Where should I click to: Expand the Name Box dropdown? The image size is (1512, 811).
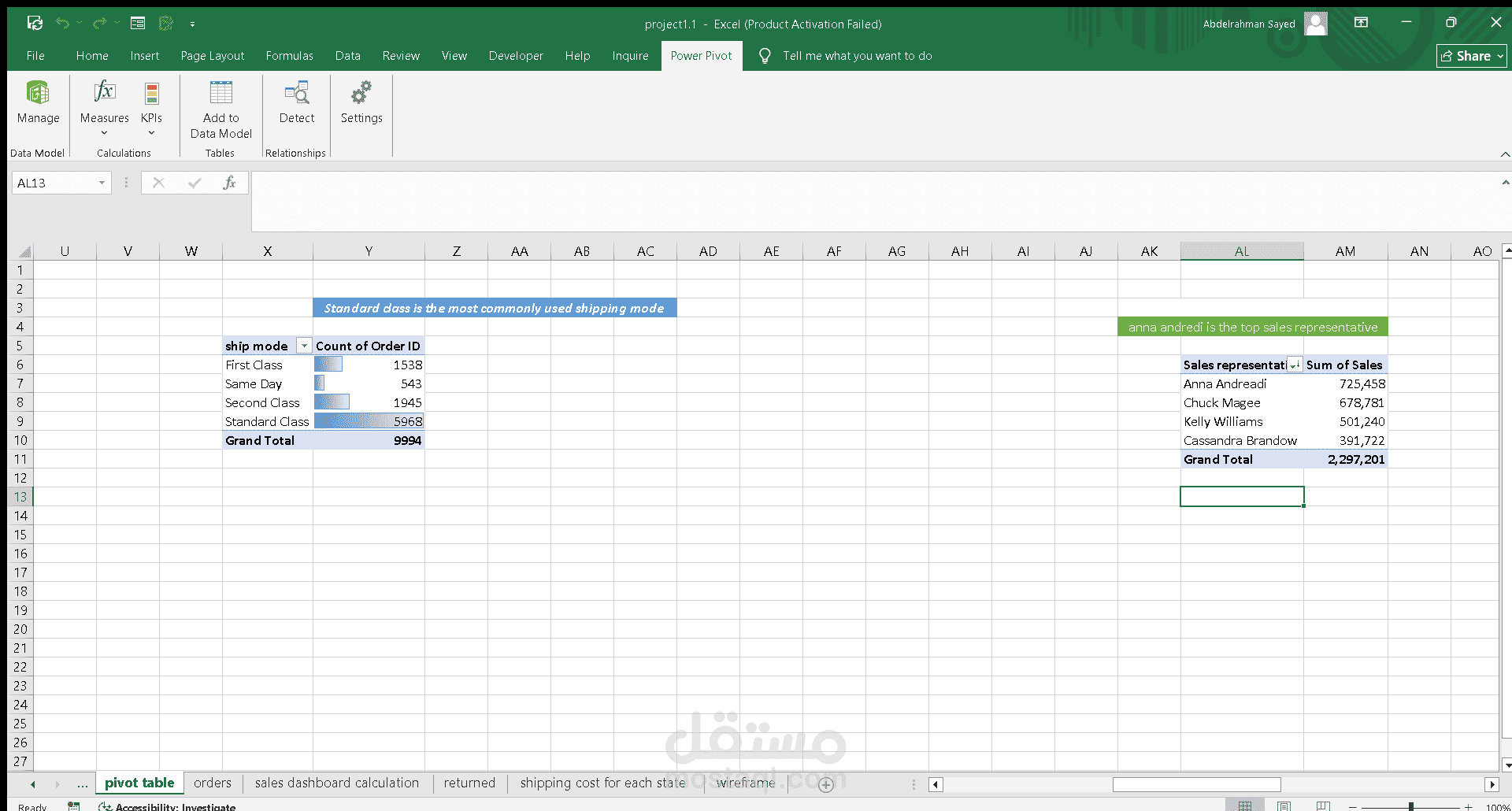coord(102,183)
